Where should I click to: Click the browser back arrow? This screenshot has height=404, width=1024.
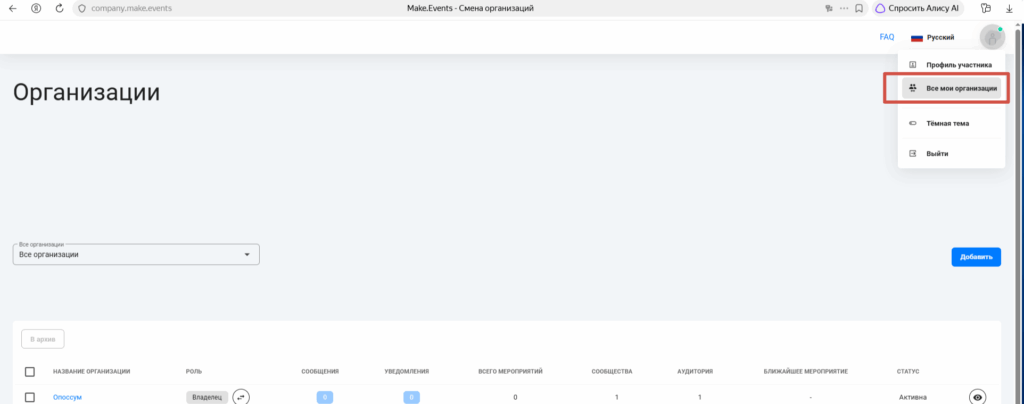point(12,8)
